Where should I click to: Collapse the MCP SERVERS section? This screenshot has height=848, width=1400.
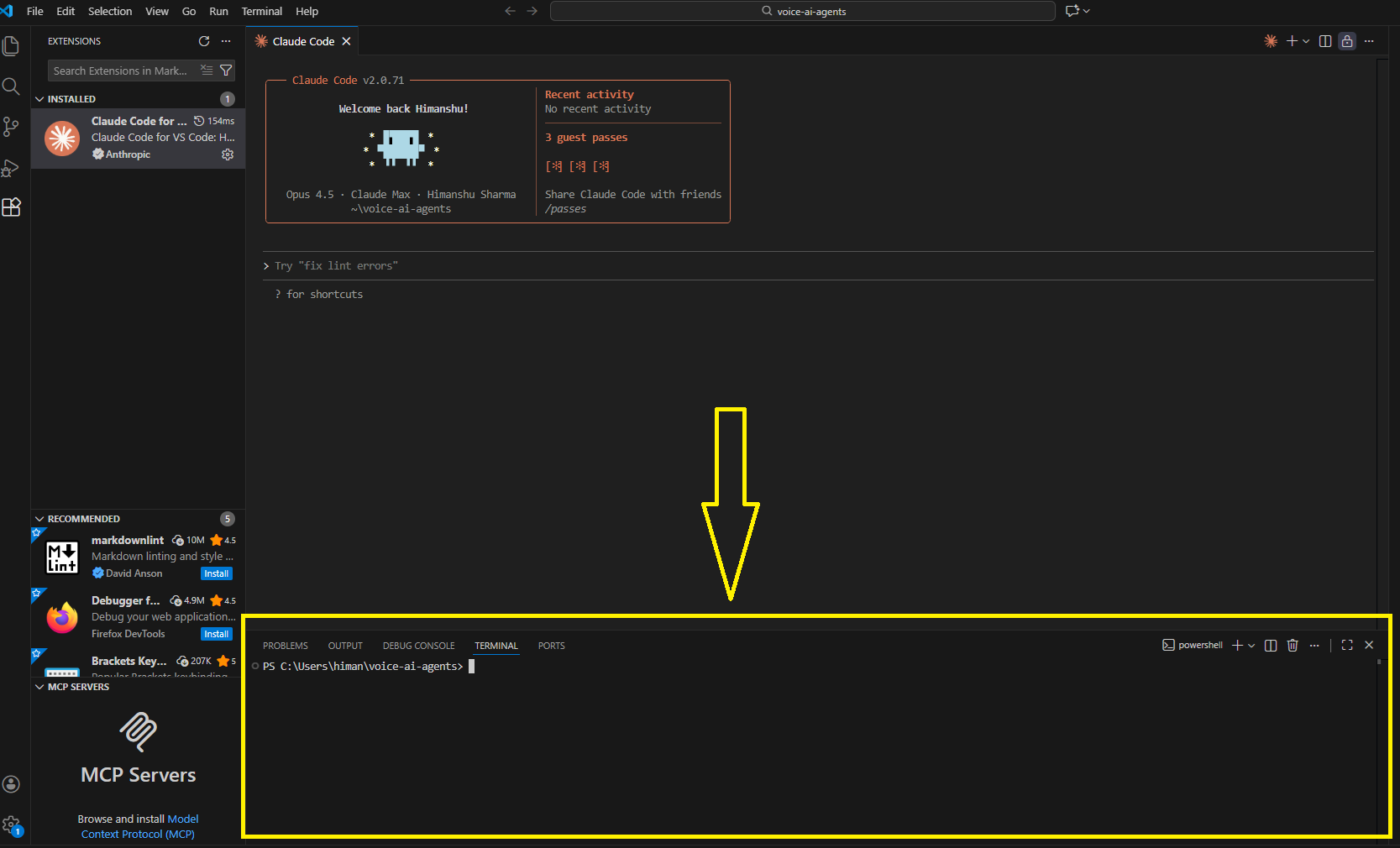pos(39,687)
